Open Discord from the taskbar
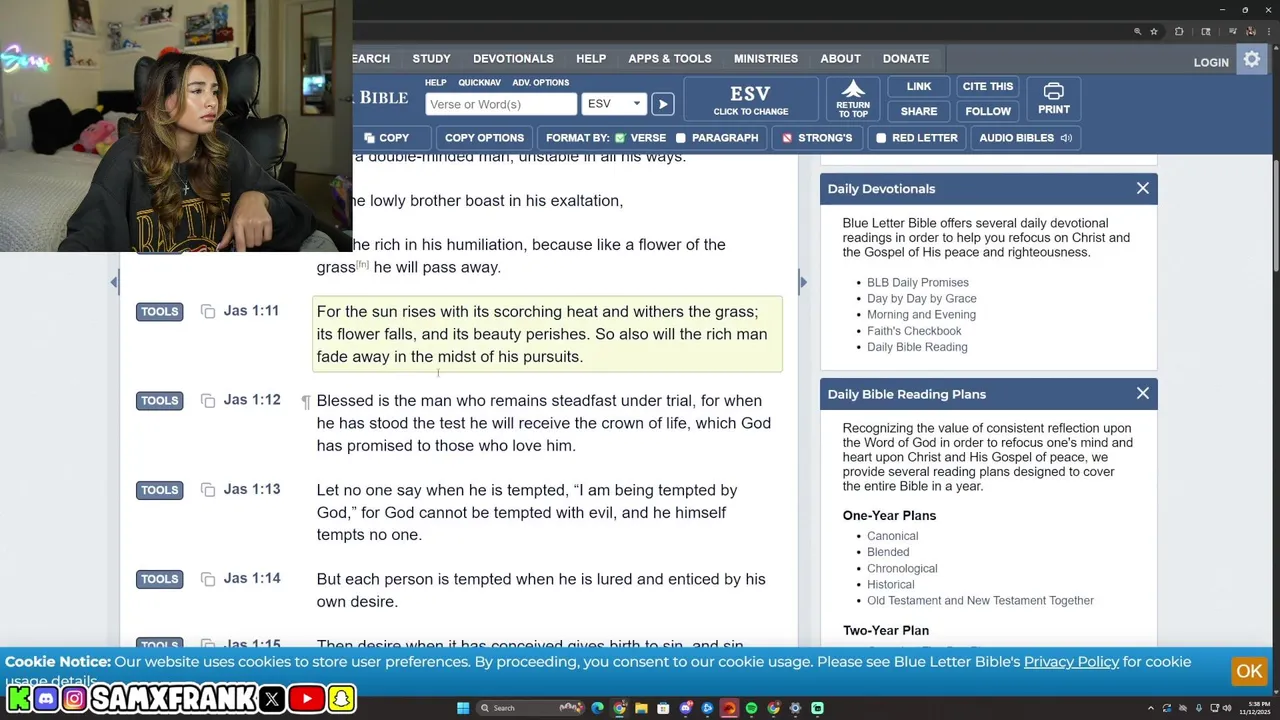Screen dimensions: 1280x720 tap(686, 708)
